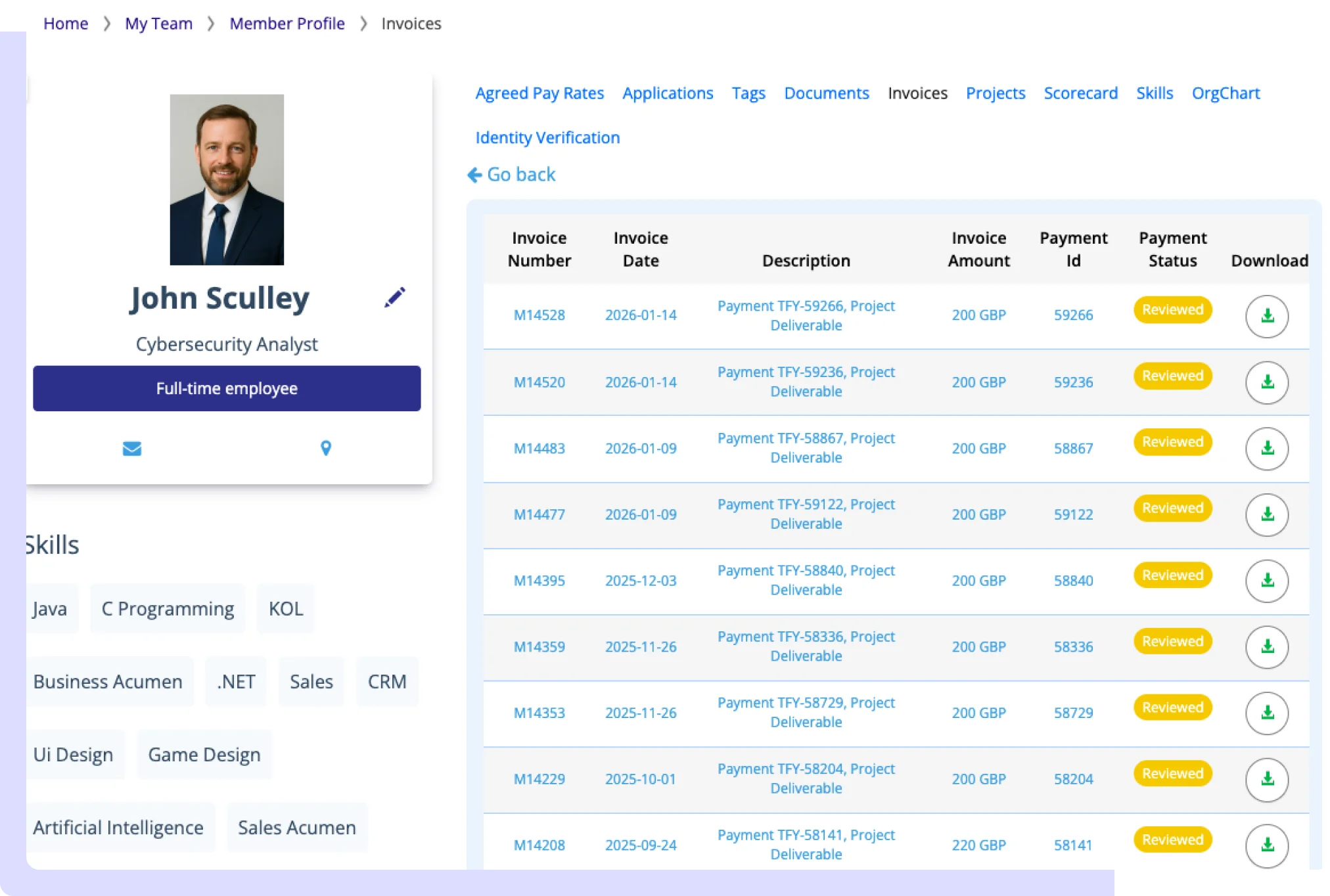Download invoice M14208
1330x896 pixels.
point(1267,845)
